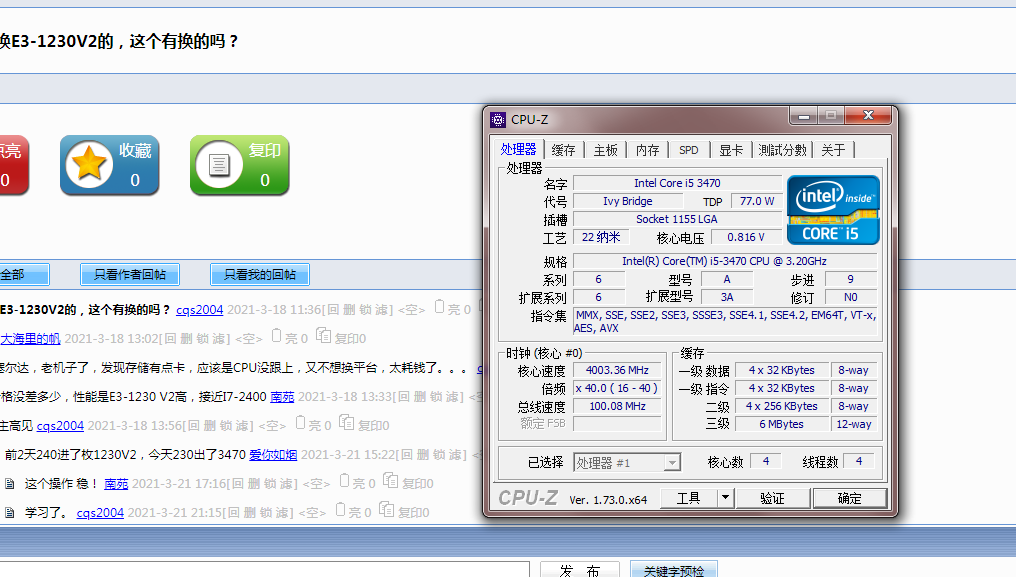Click 亮 icon in 这个操作稳 row

(x=345, y=481)
